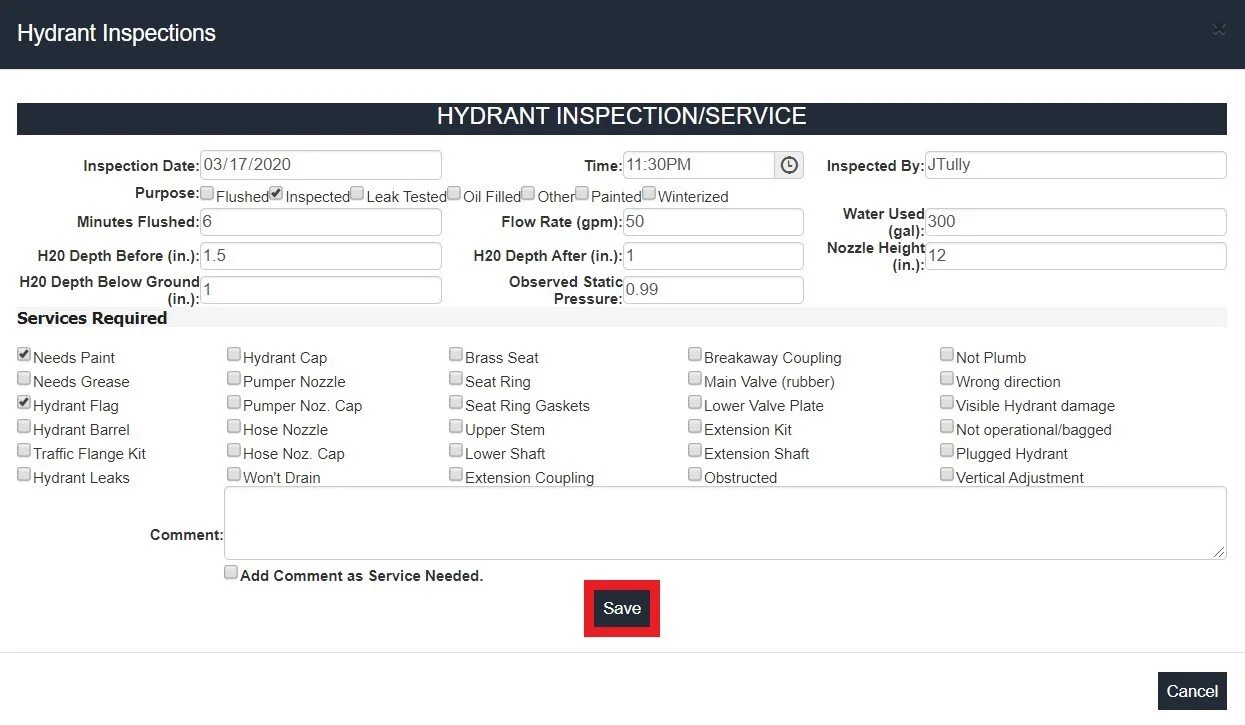The image size is (1245, 725).
Task: Close the Hydrant Inspections dialog
Action: [x=1219, y=29]
